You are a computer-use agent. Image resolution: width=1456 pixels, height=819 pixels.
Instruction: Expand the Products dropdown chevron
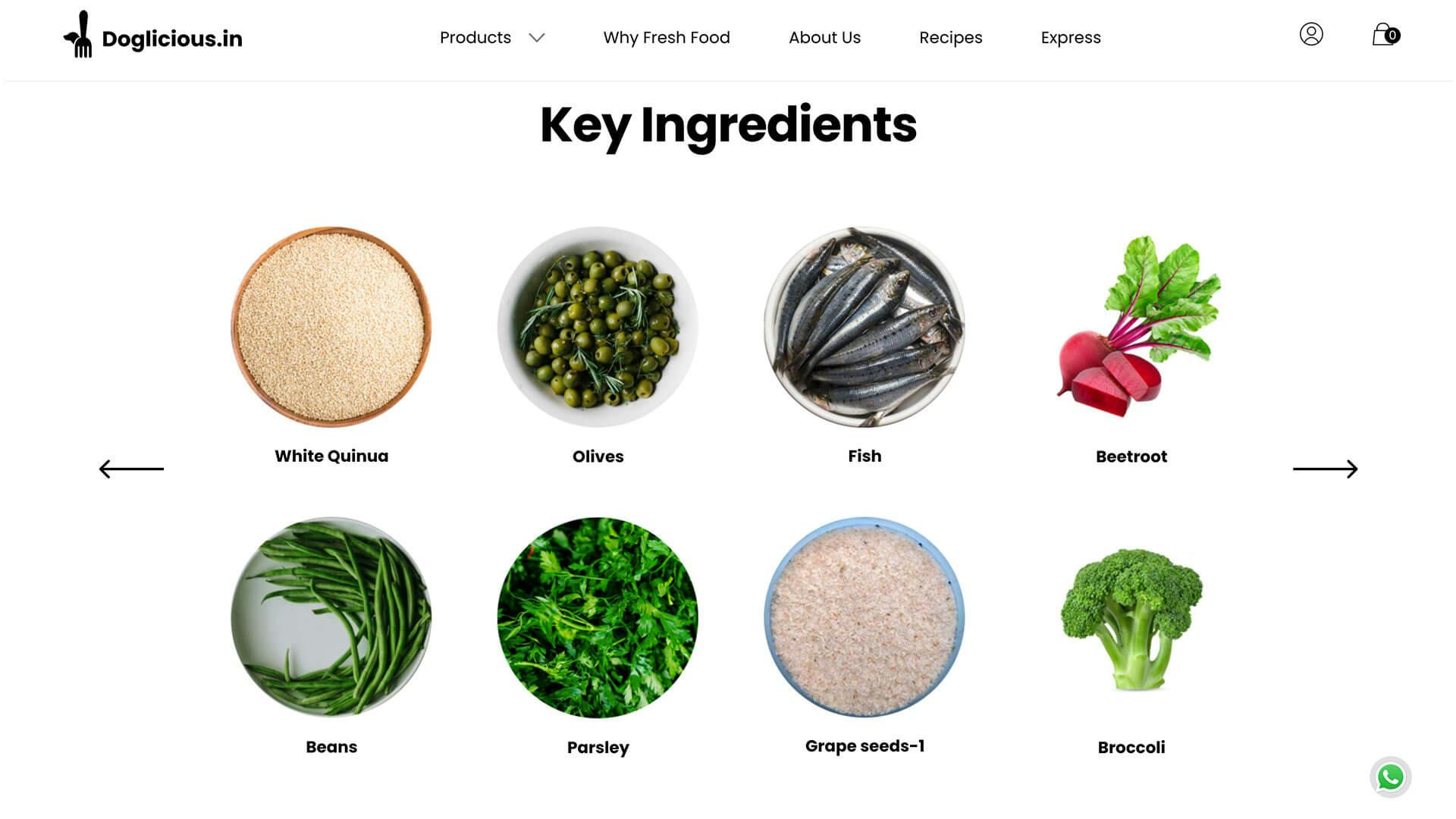[537, 38]
